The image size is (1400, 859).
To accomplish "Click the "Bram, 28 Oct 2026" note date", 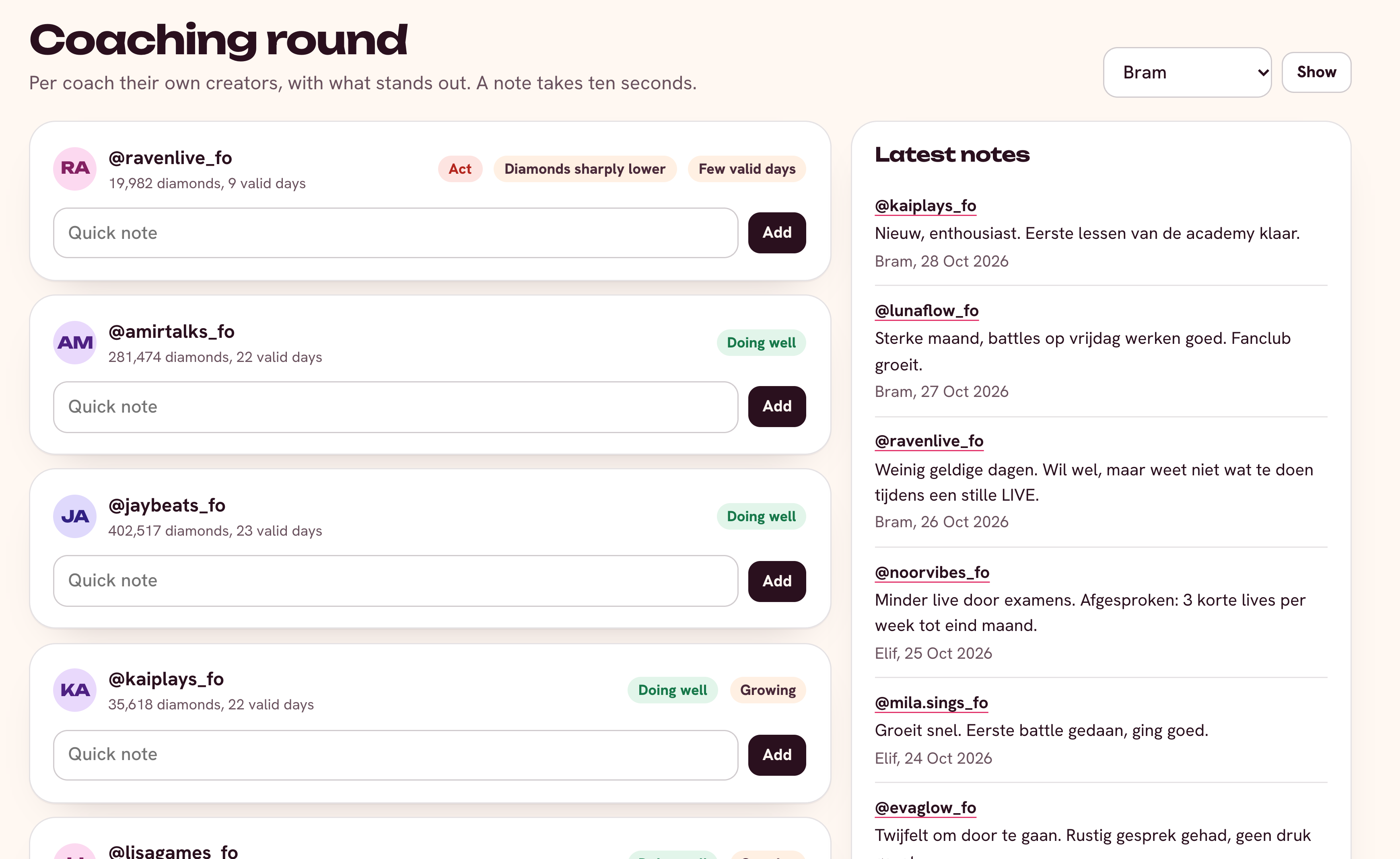I will 941,261.
